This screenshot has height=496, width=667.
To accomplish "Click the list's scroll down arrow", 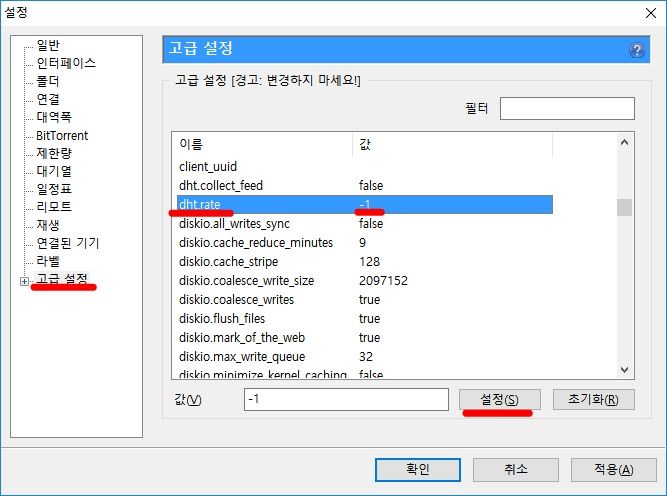I will point(624,370).
